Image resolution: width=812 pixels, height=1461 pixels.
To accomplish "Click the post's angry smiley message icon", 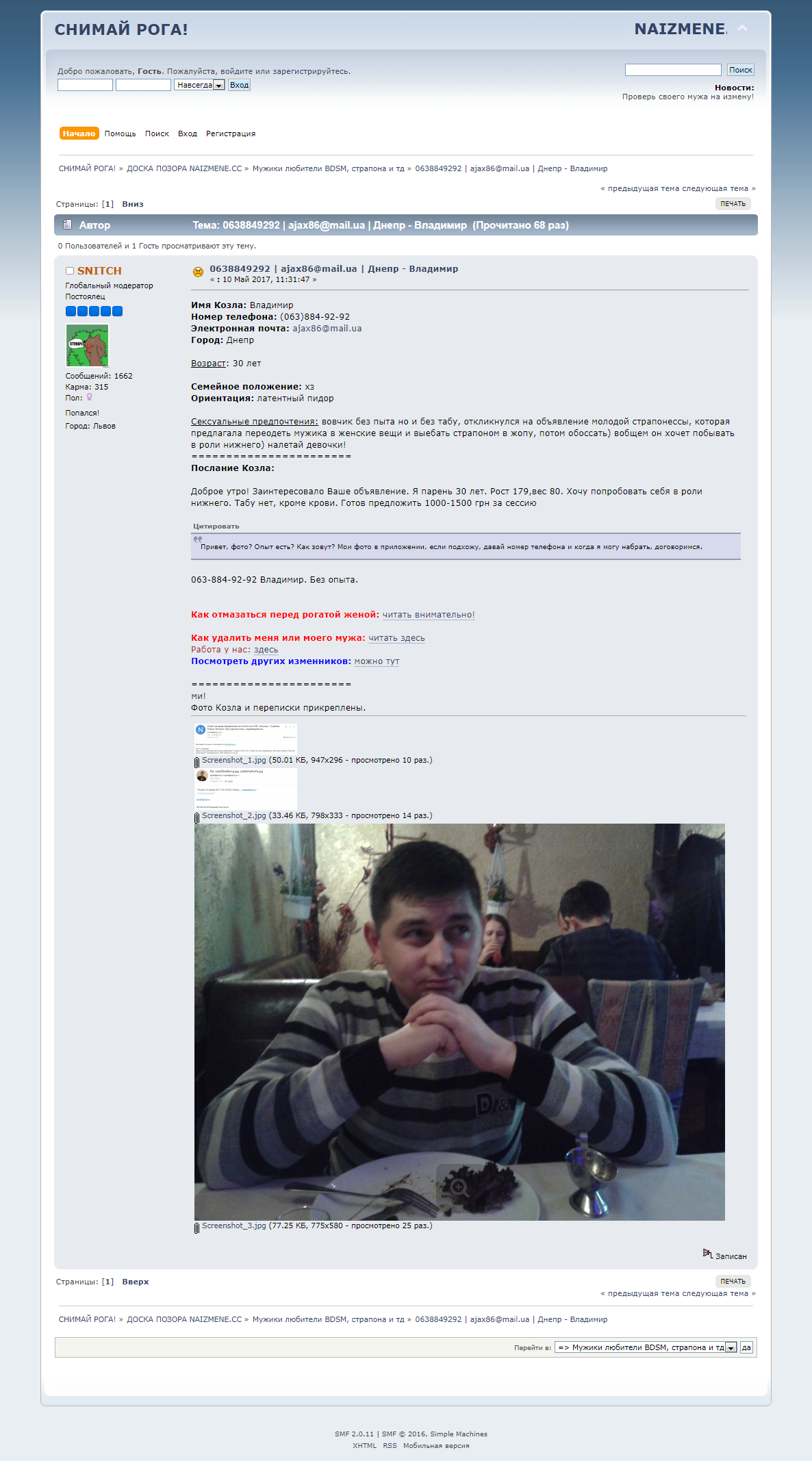I will 199,272.
